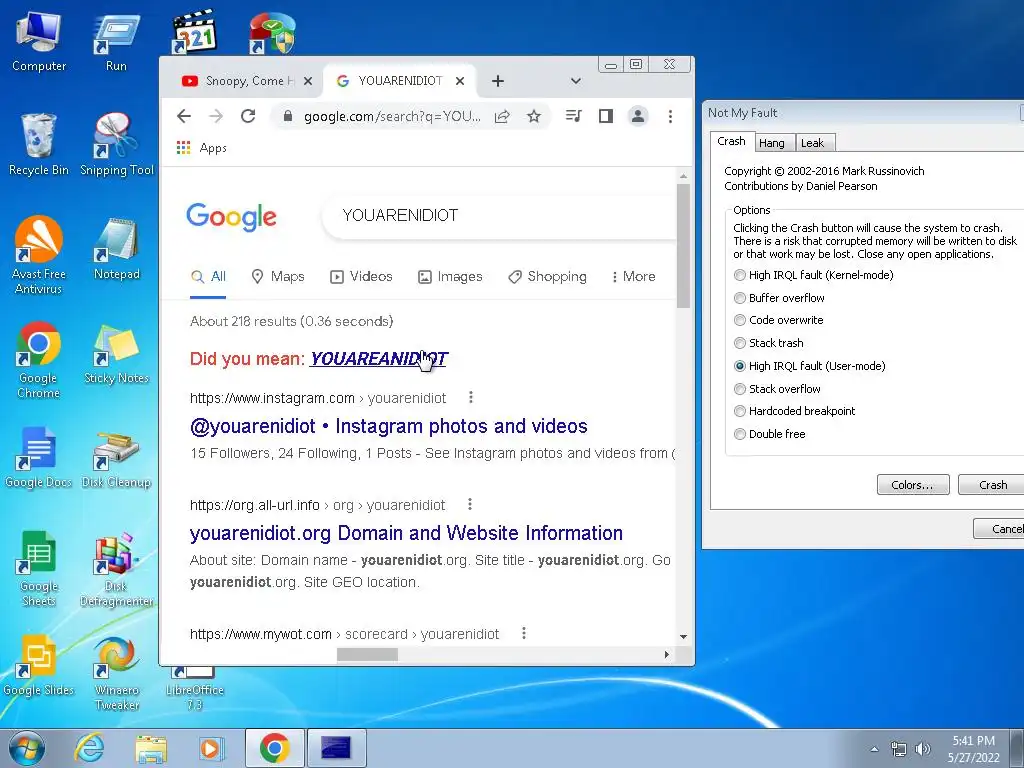Screen dimensions: 1024x768
Task: Click the horizontal scrollbar thumb in Chrome
Action: point(367,654)
